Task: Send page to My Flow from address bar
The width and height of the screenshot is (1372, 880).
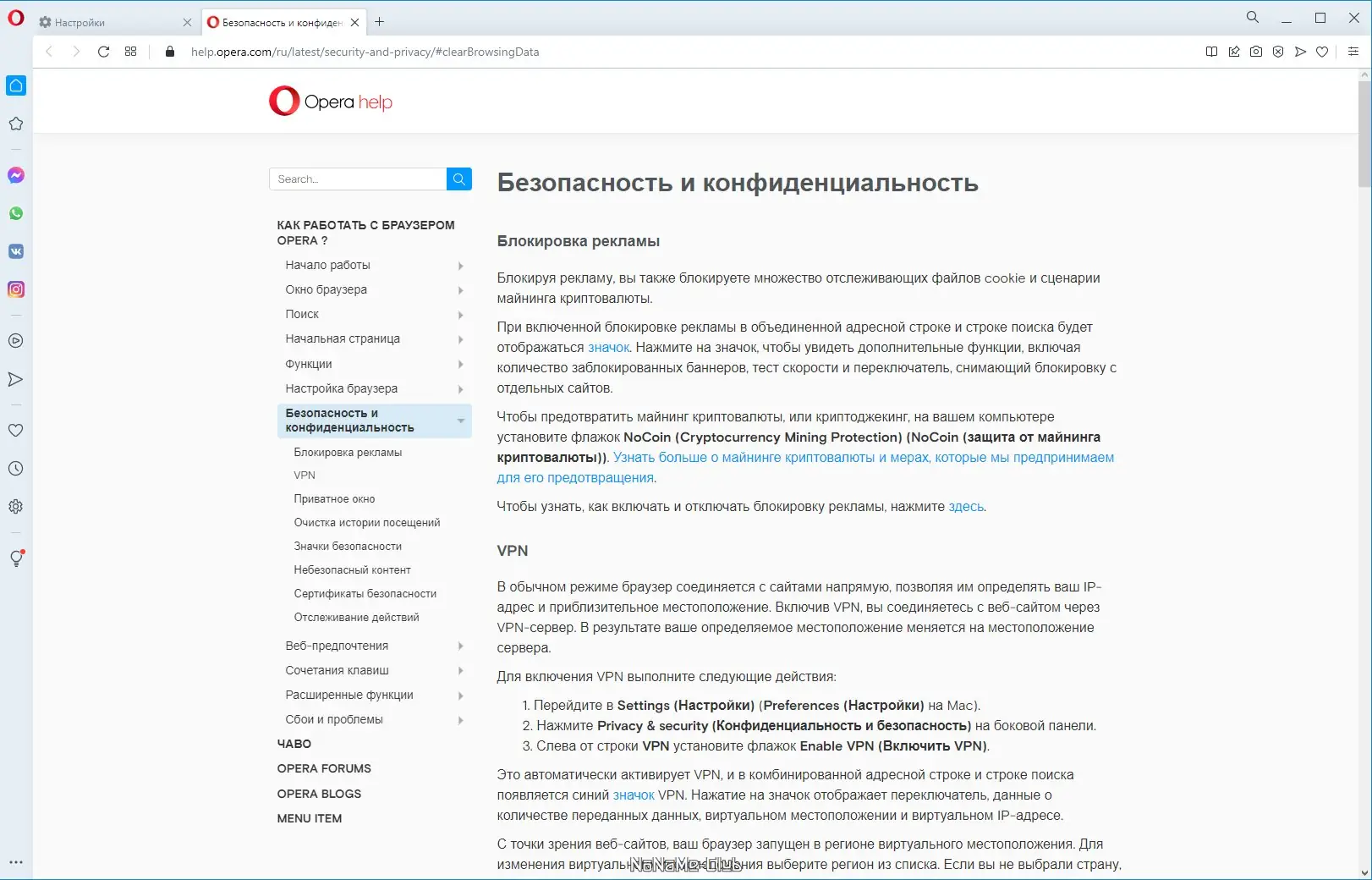Action: point(1300,52)
